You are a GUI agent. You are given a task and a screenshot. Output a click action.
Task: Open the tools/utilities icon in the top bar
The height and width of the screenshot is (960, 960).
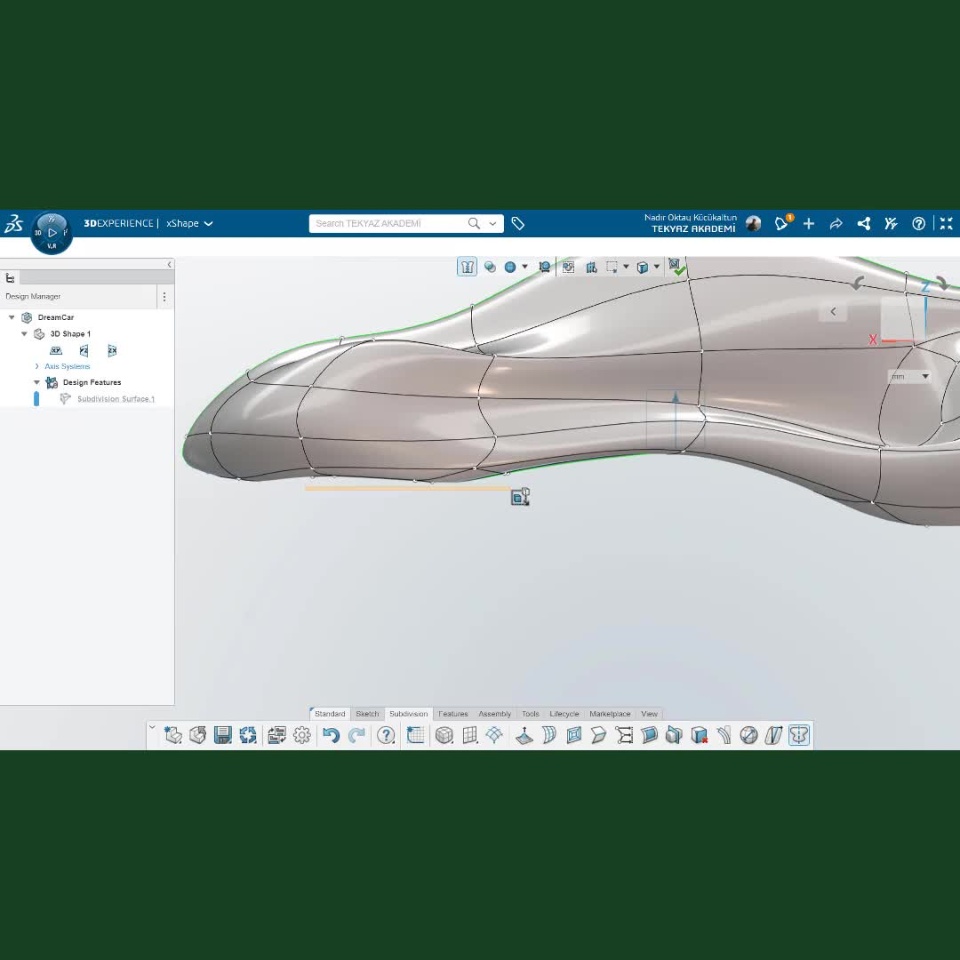click(x=891, y=224)
